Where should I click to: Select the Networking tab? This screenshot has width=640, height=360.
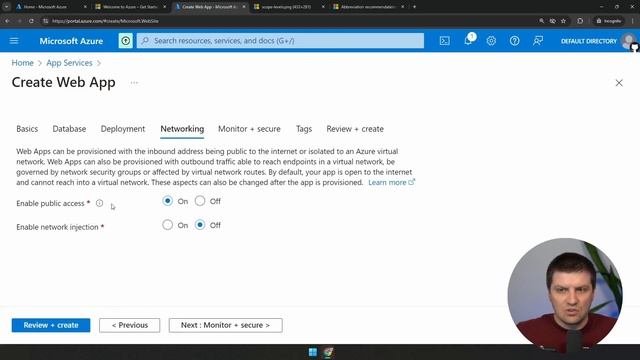point(182,129)
